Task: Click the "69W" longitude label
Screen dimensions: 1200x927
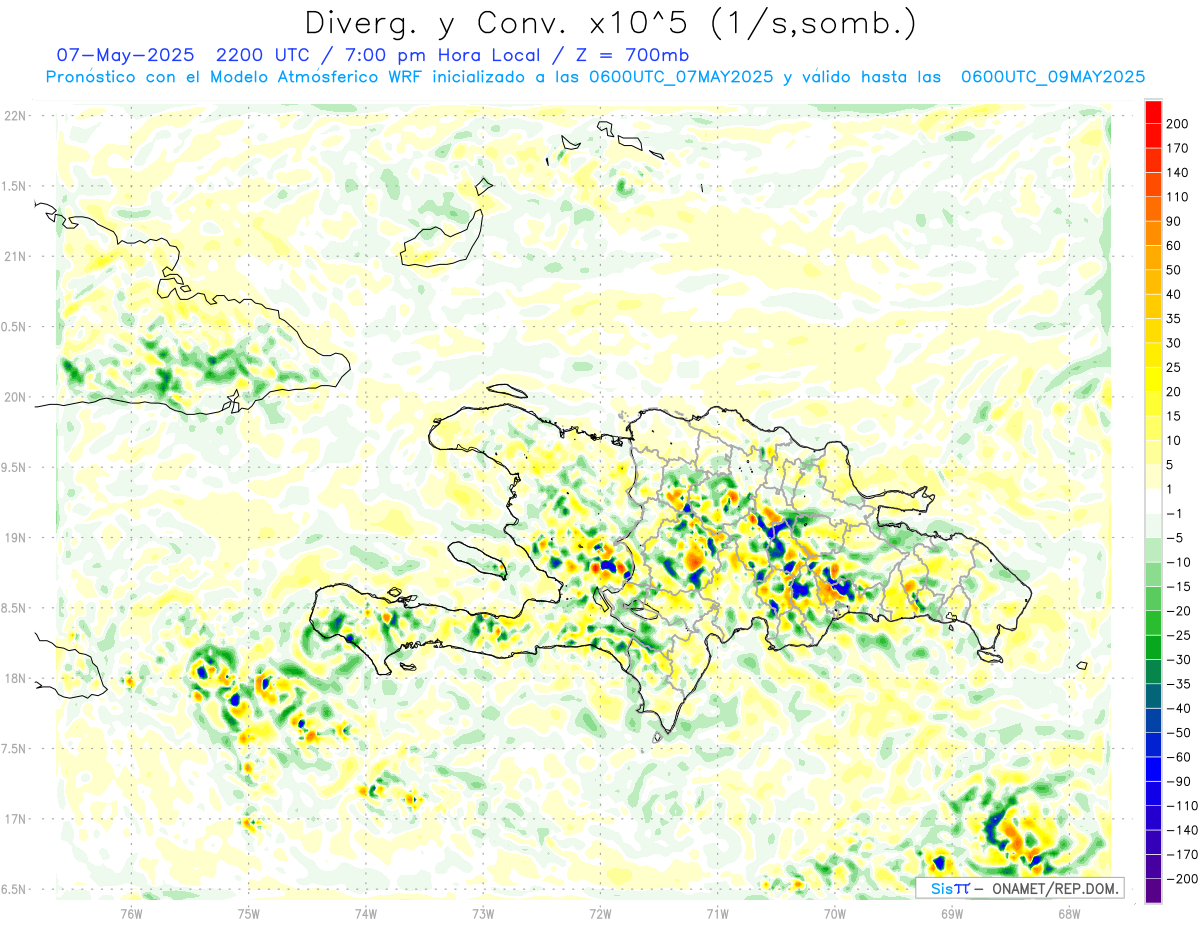Action: coord(951,913)
